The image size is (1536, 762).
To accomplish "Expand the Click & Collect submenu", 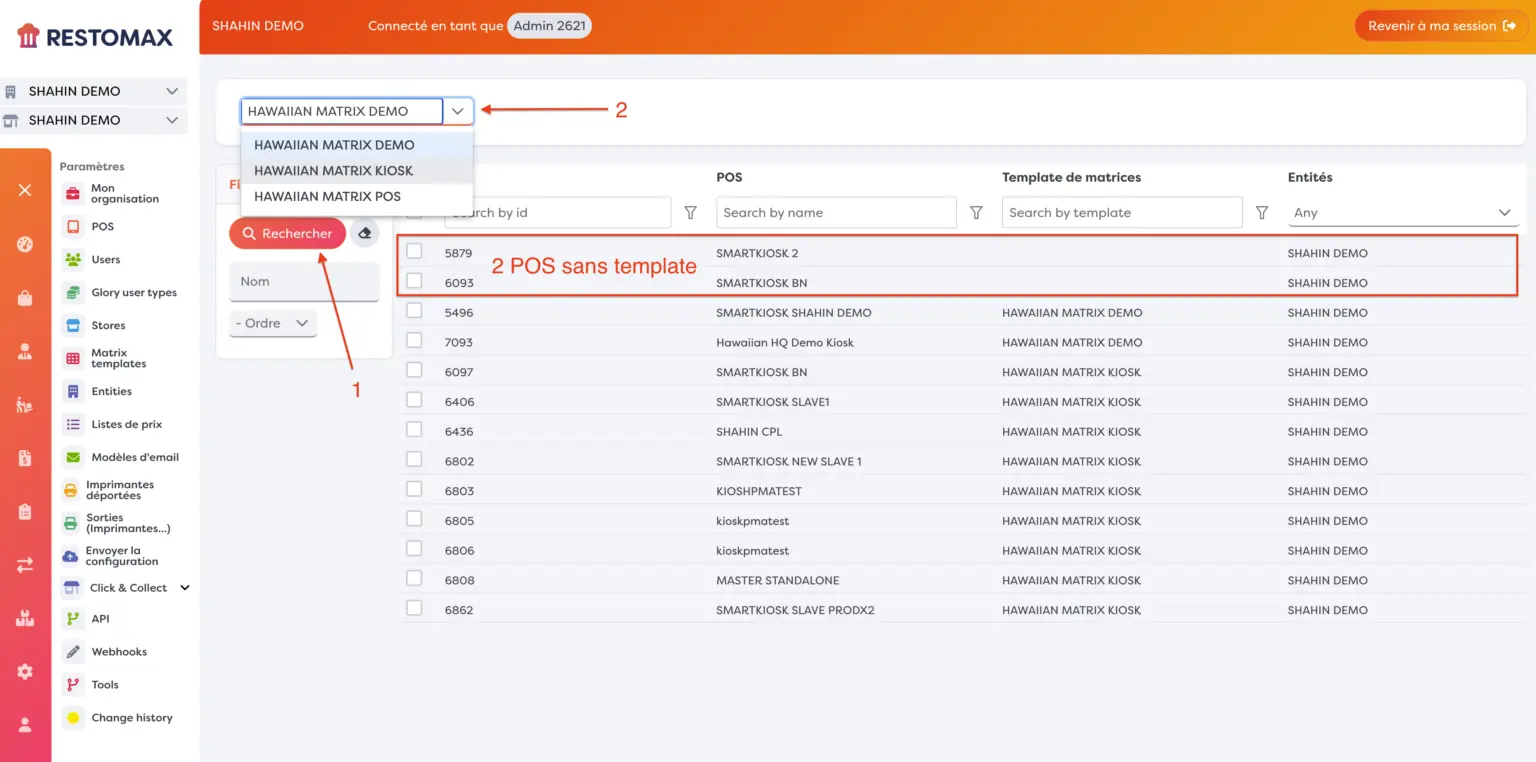I will click(184, 588).
